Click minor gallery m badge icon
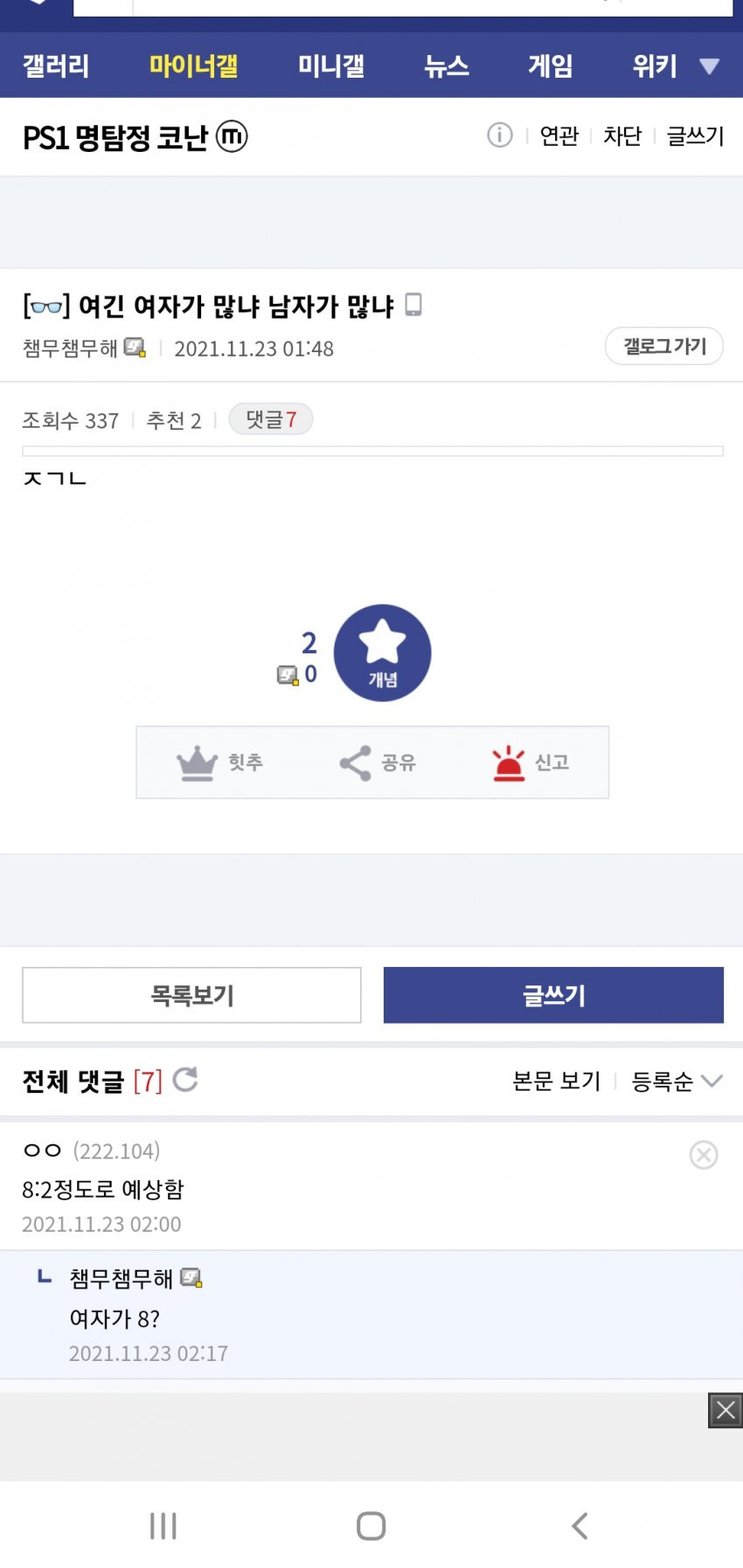 (232, 136)
